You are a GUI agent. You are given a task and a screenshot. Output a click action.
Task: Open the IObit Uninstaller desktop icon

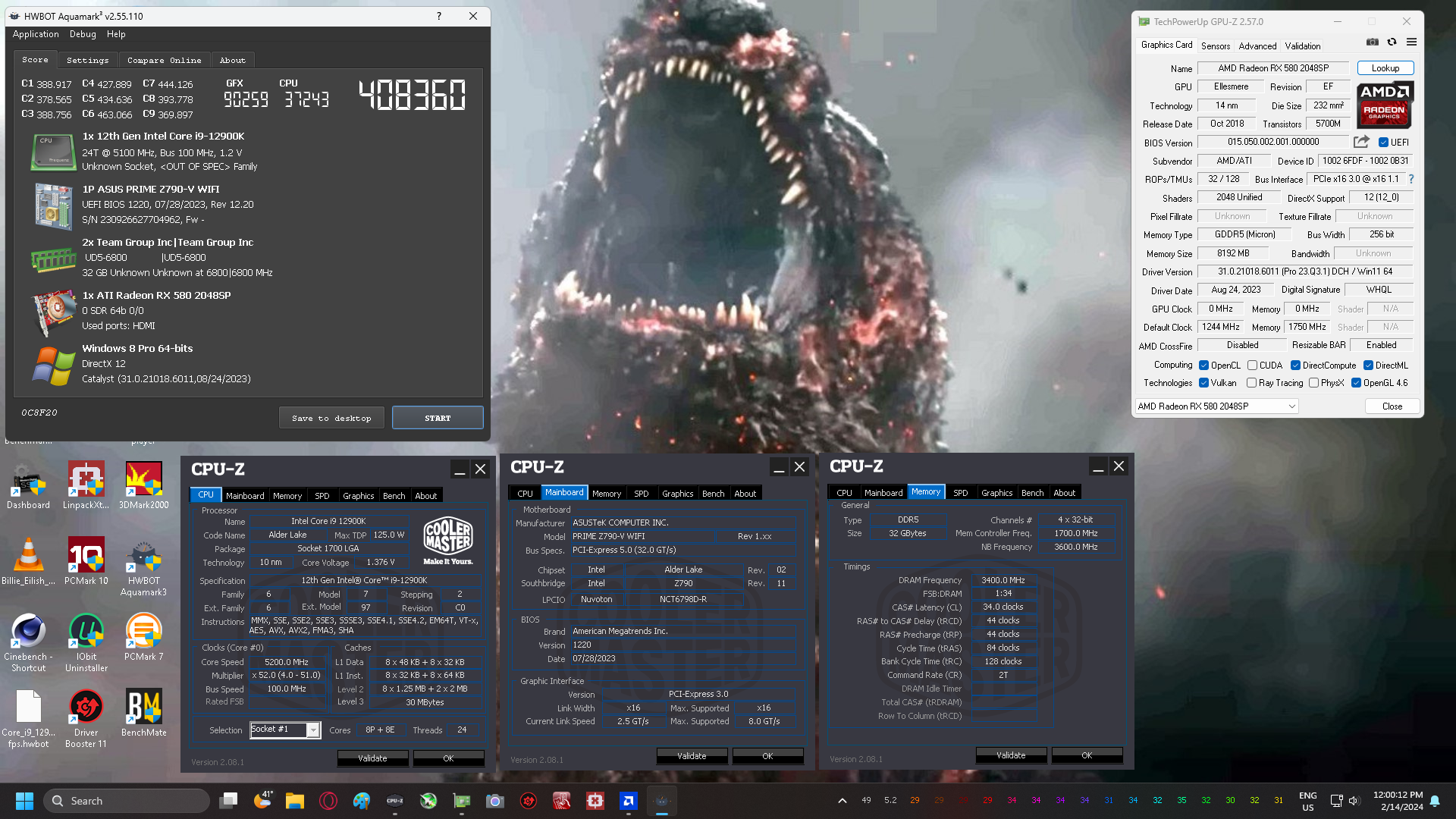(x=86, y=642)
